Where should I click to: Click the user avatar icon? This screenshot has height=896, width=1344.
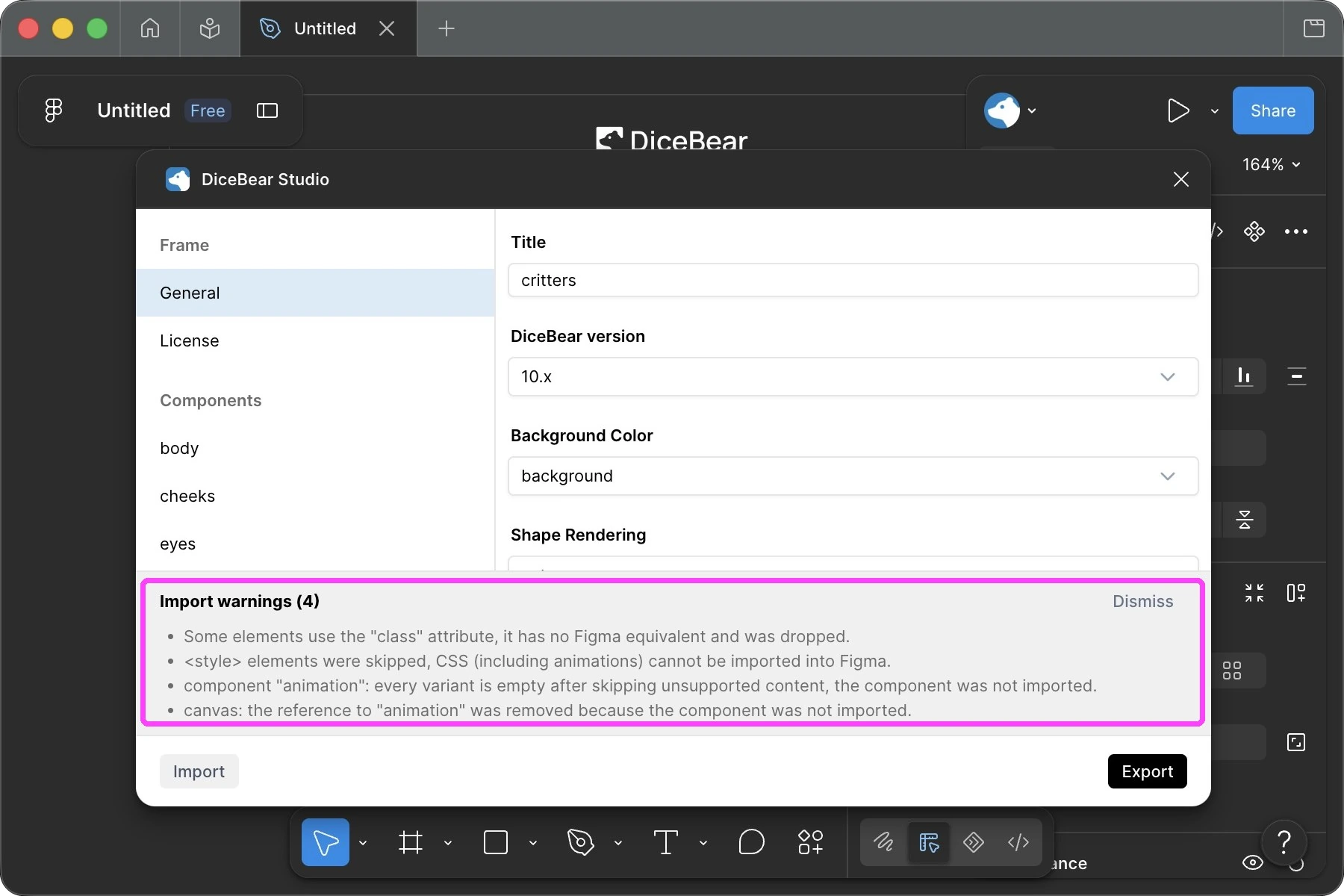point(1002,111)
